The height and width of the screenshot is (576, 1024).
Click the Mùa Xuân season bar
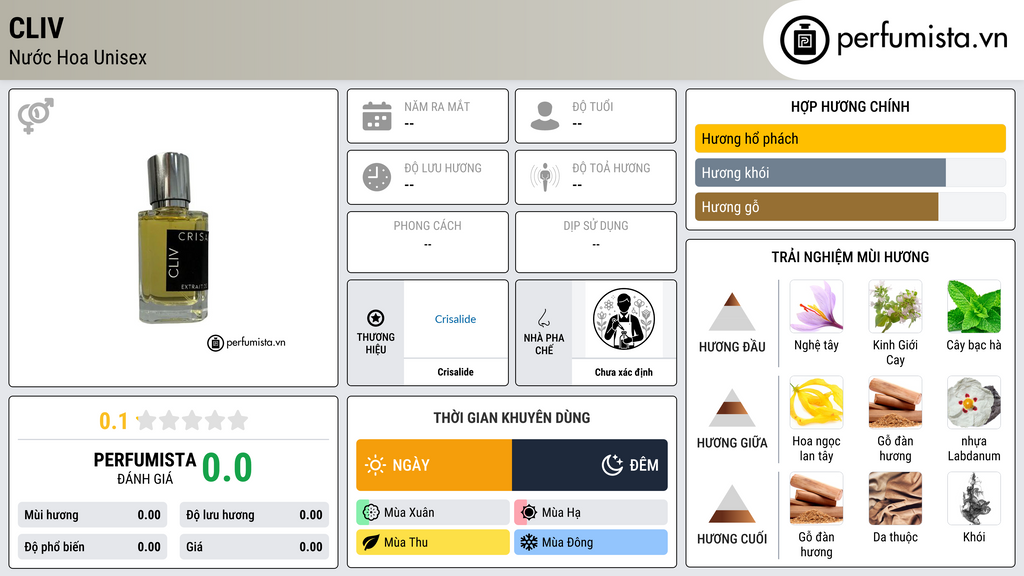(433, 513)
